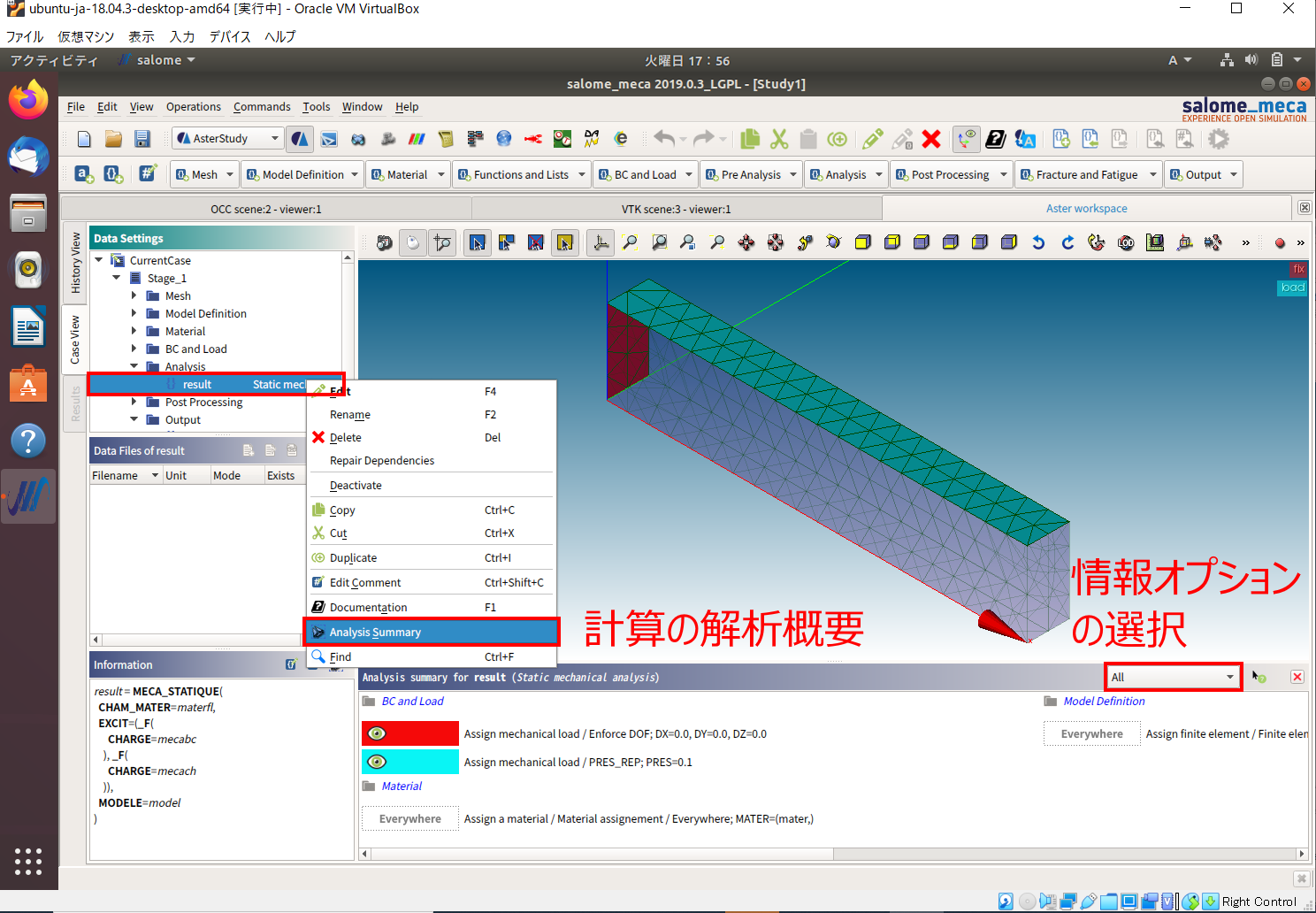Screen dimensions: 1316x913
Task: Click the Filename column header
Action: pos(125,475)
